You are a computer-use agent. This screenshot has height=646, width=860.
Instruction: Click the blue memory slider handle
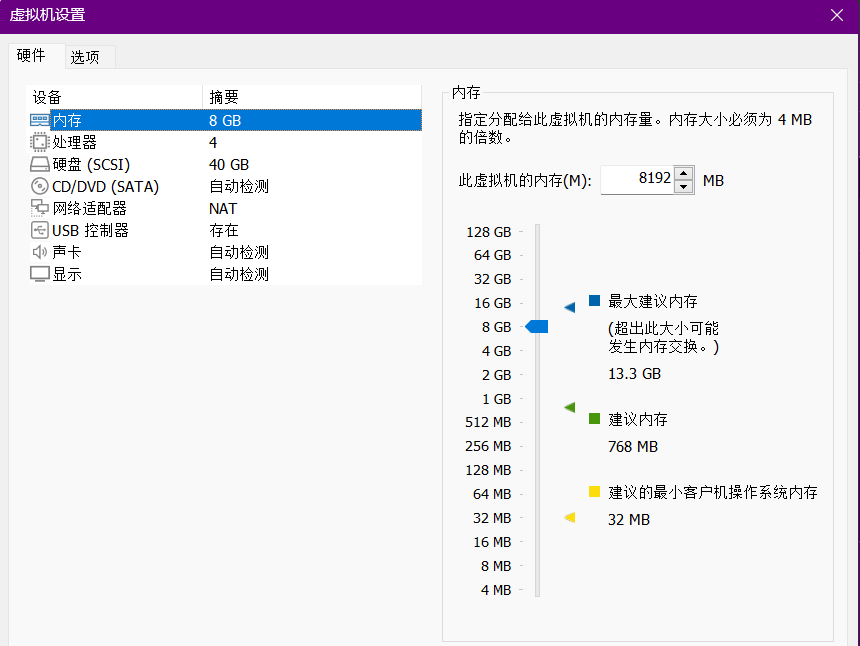coord(537,327)
